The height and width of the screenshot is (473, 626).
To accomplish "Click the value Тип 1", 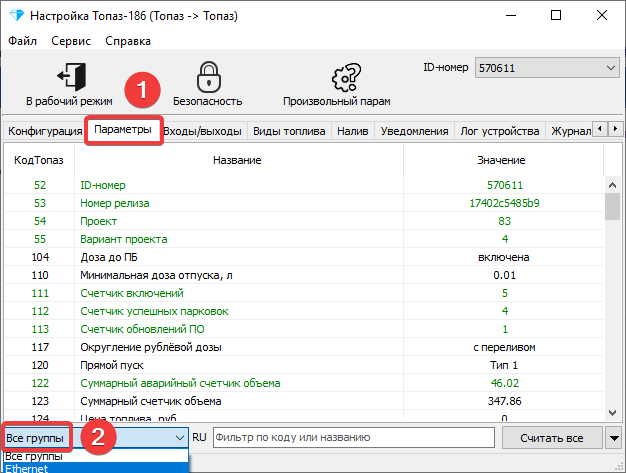I will 504,365.
